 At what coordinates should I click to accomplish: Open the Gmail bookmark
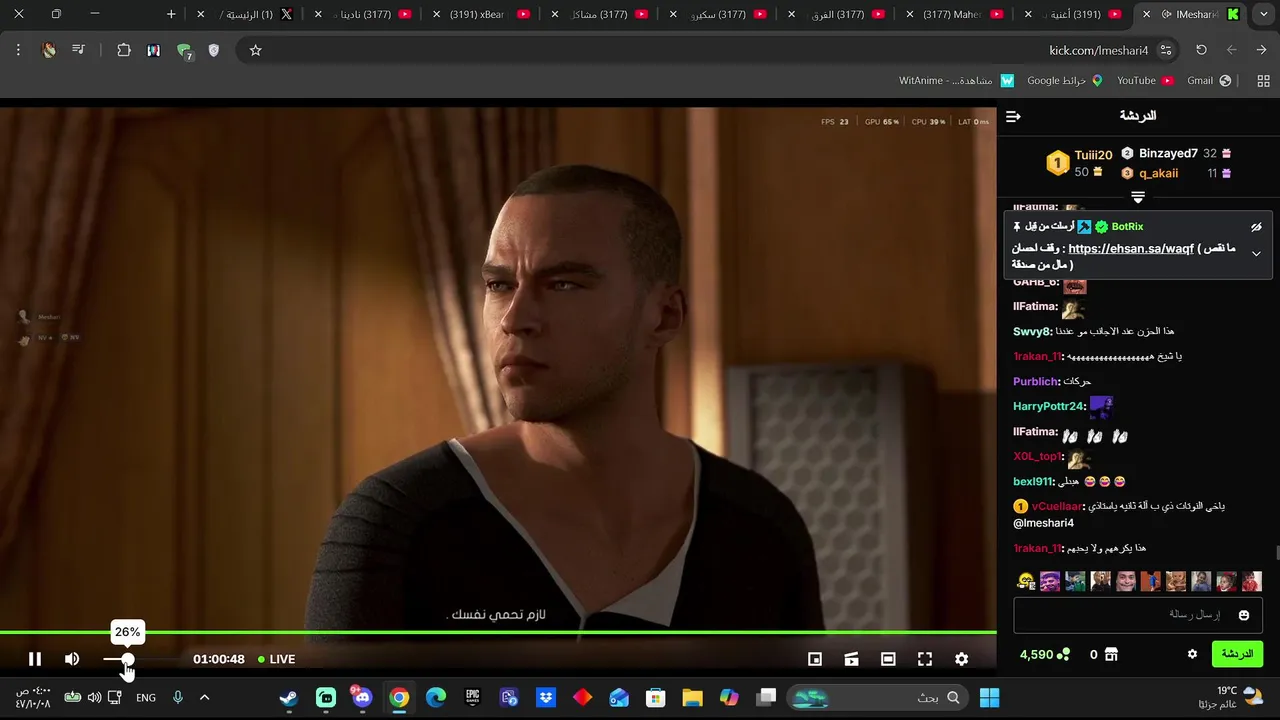click(1209, 80)
